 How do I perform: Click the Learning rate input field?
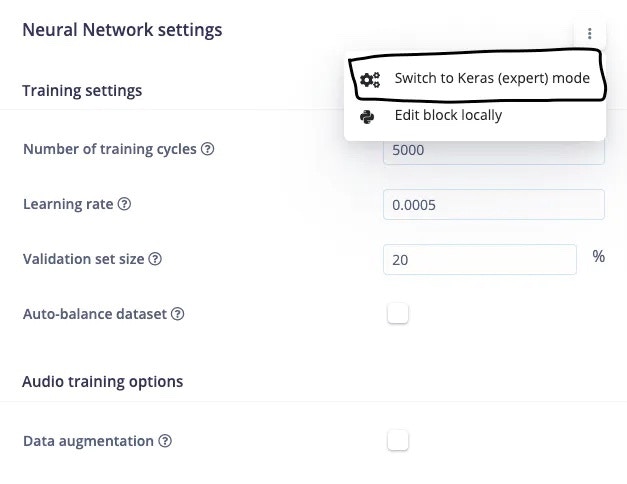493,204
